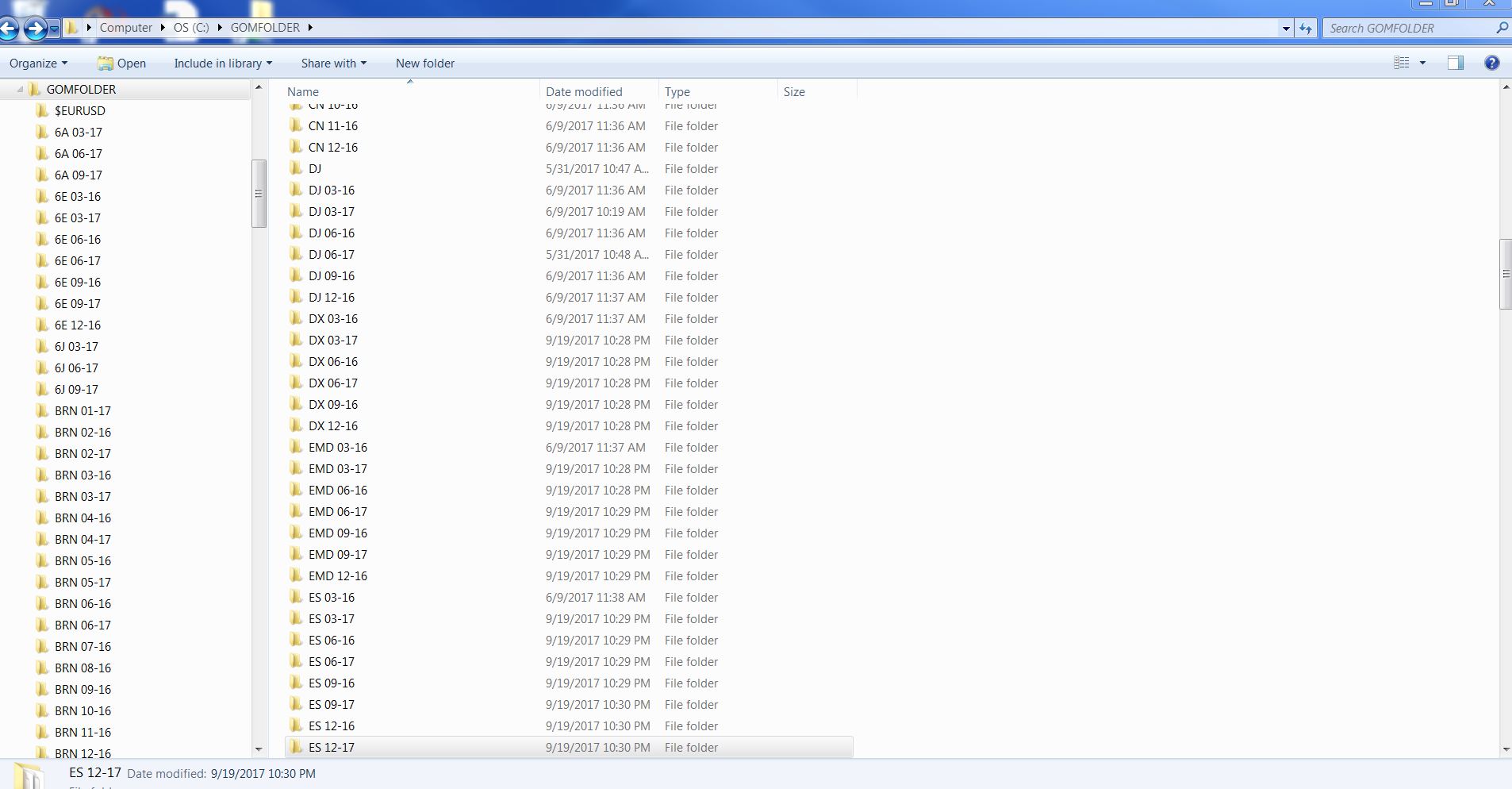
Task: Select the 6E 06-17 folder in tree
Action: pos(78,261)
